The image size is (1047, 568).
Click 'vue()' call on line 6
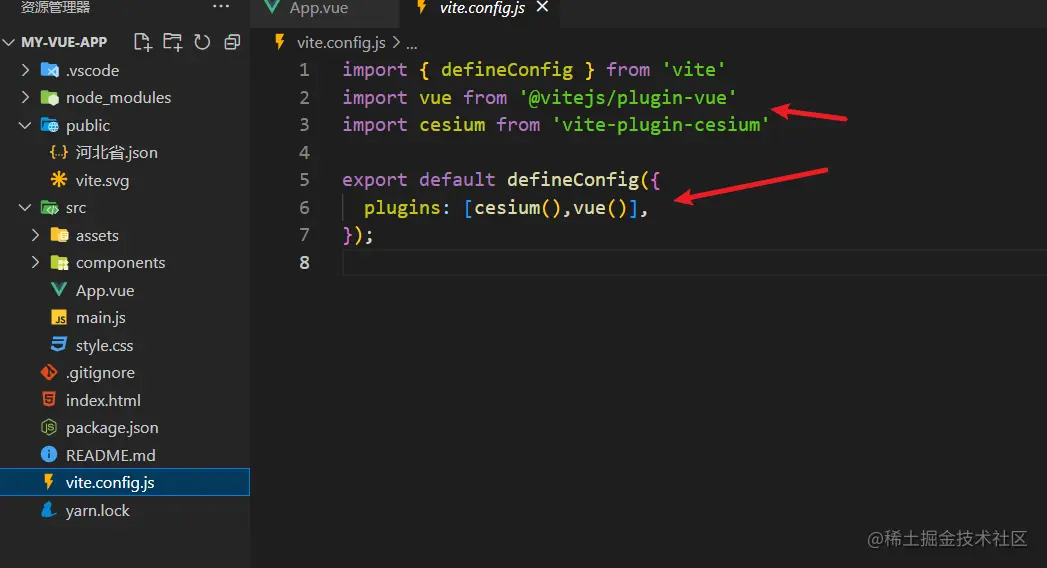[x=600, y=208]
